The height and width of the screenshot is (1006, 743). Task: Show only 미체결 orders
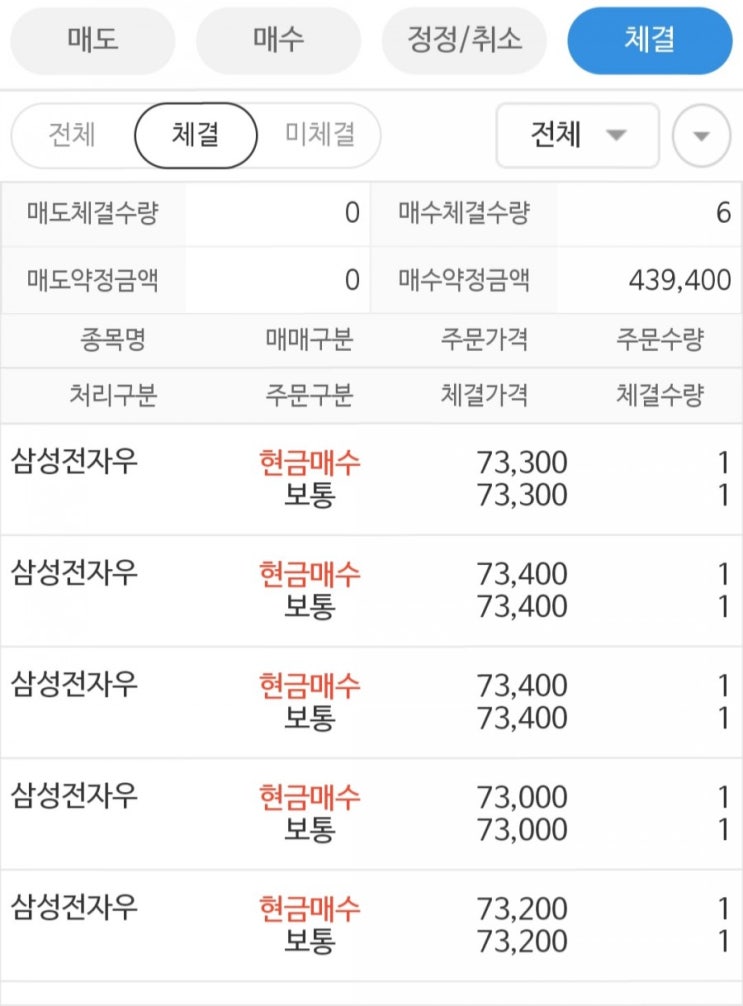coord(319,135)
